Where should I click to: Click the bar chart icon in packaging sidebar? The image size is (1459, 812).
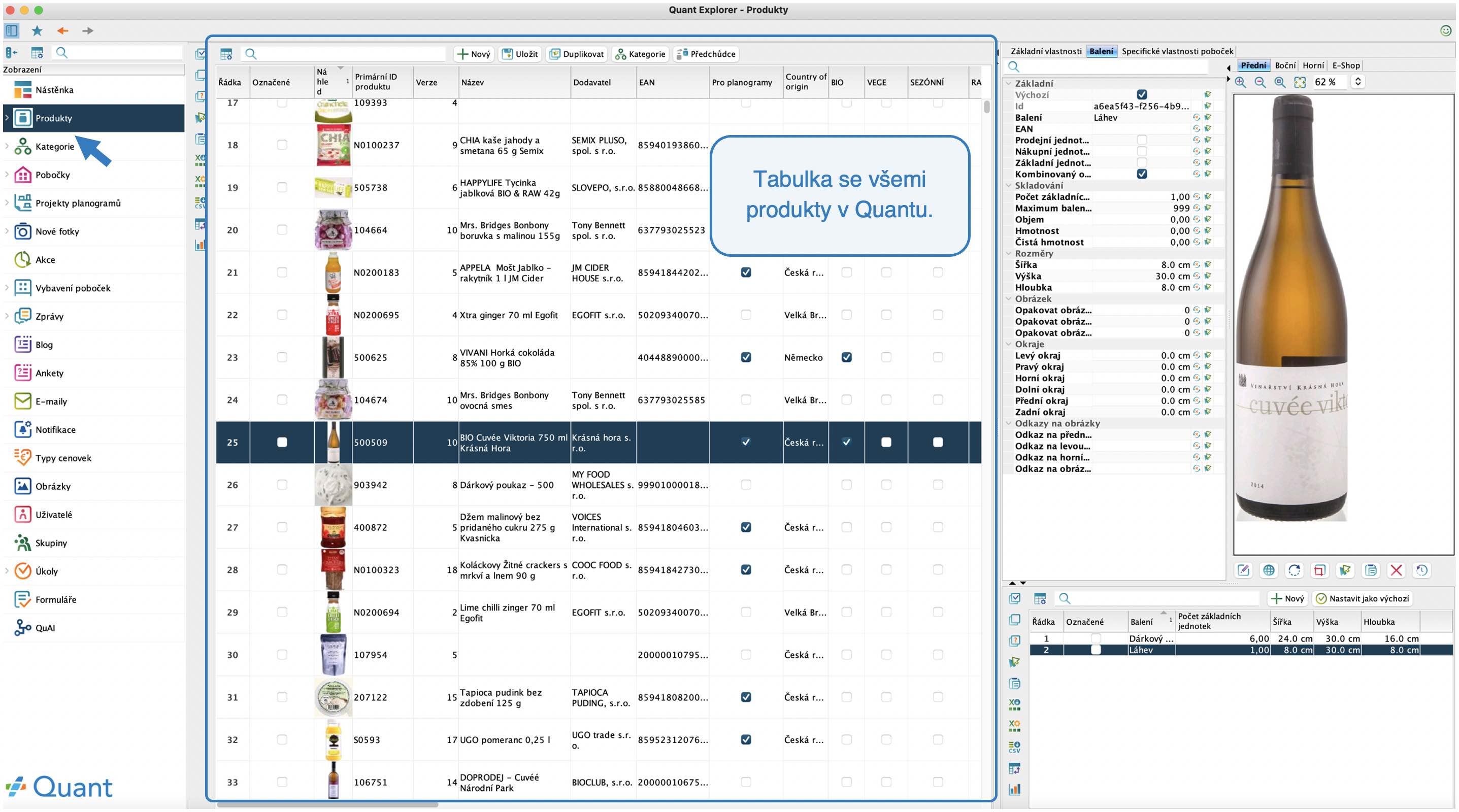(x=1014, y=789)
